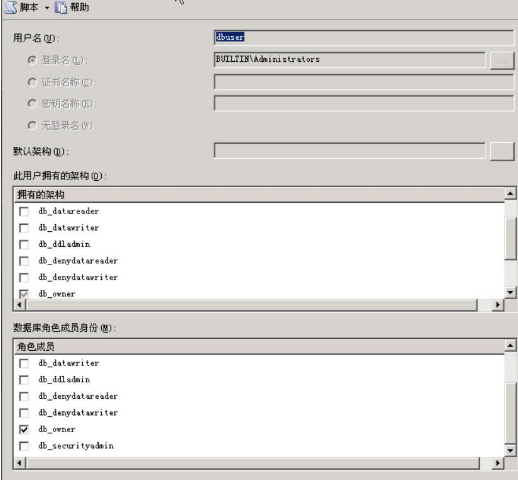Click the owned schemas scroll-right arrow
The width and height of the screenshot is (518, 480).
pos(498,305)
